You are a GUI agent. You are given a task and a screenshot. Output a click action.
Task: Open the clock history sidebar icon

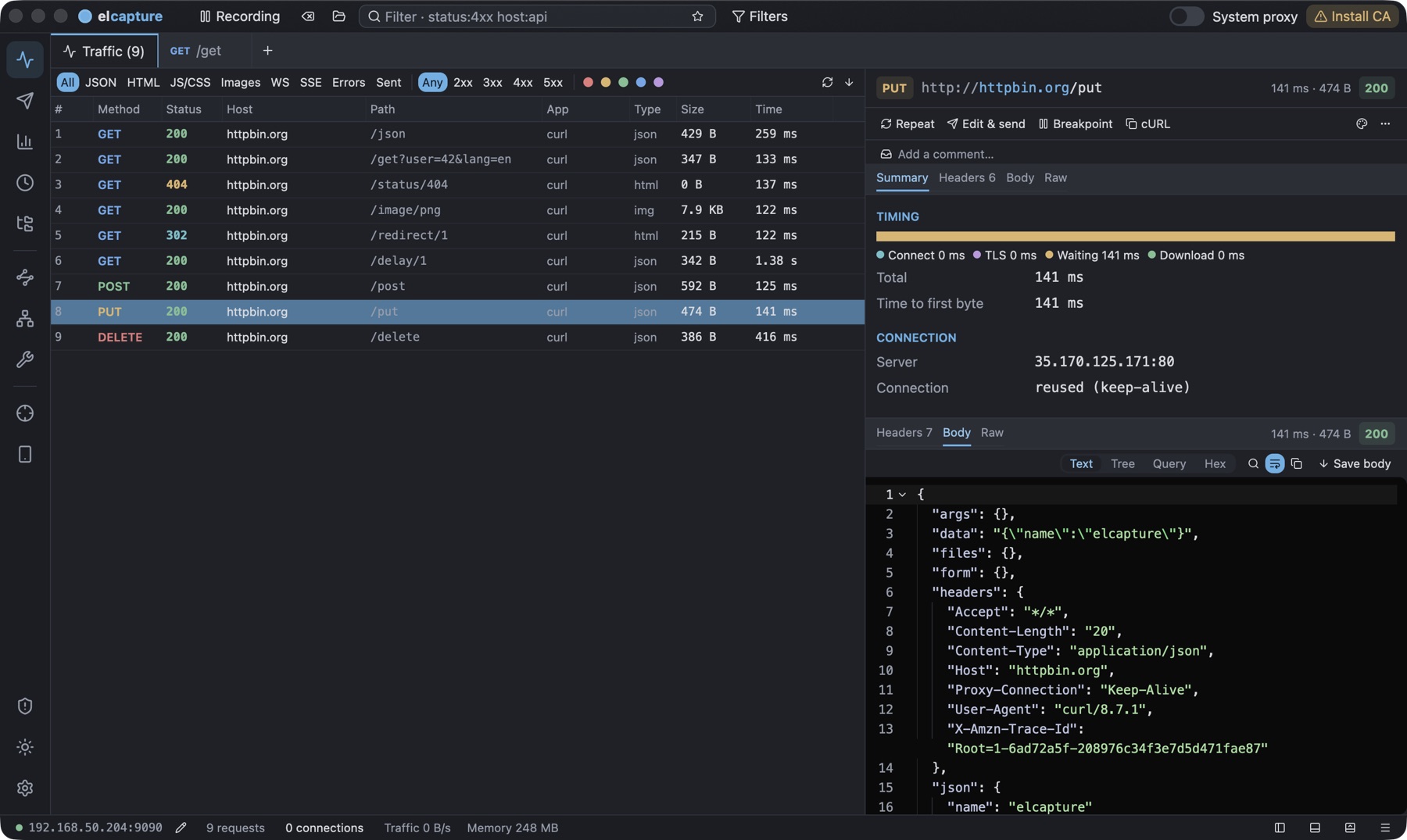25,183
